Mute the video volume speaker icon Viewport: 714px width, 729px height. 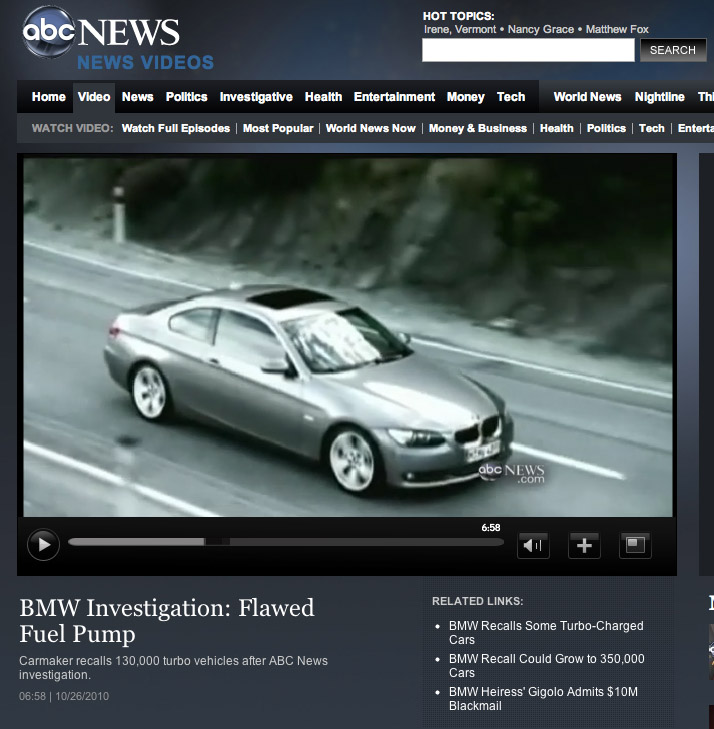pyautogui.click(x=533, y=545)
